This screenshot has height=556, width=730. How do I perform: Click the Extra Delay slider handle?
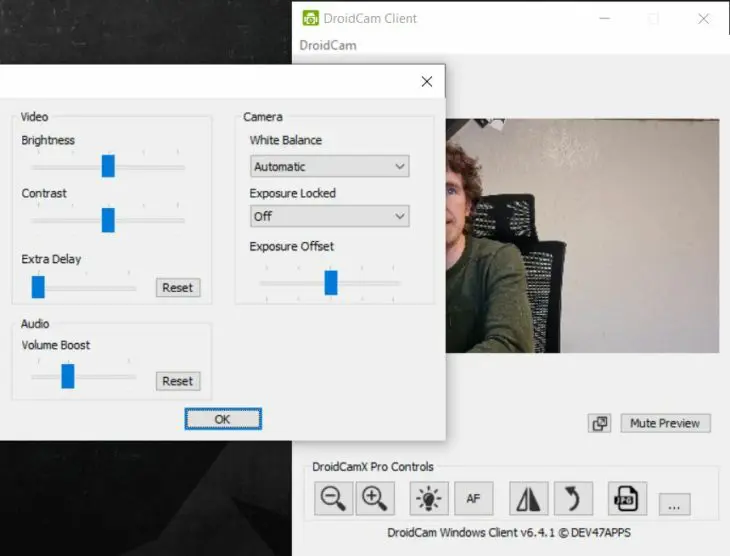click(38, 287)
